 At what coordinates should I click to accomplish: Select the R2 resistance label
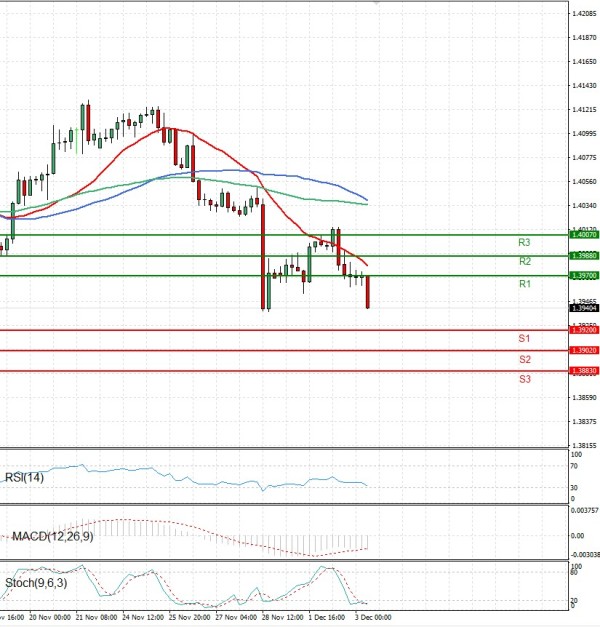pyautogui.click(x=524, y=262)
